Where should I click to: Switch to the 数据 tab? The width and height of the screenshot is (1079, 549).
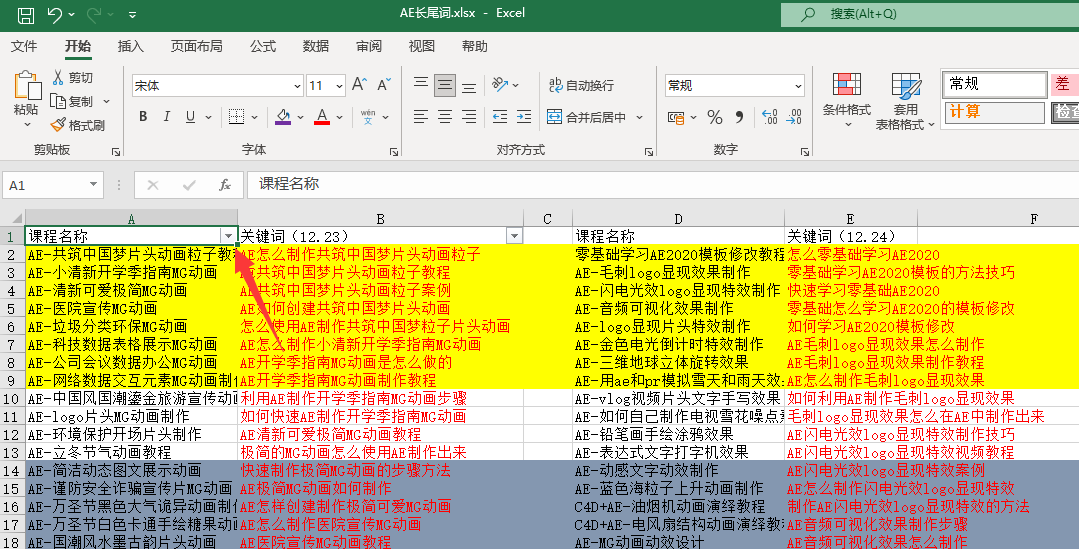click(x=315, y=46)
